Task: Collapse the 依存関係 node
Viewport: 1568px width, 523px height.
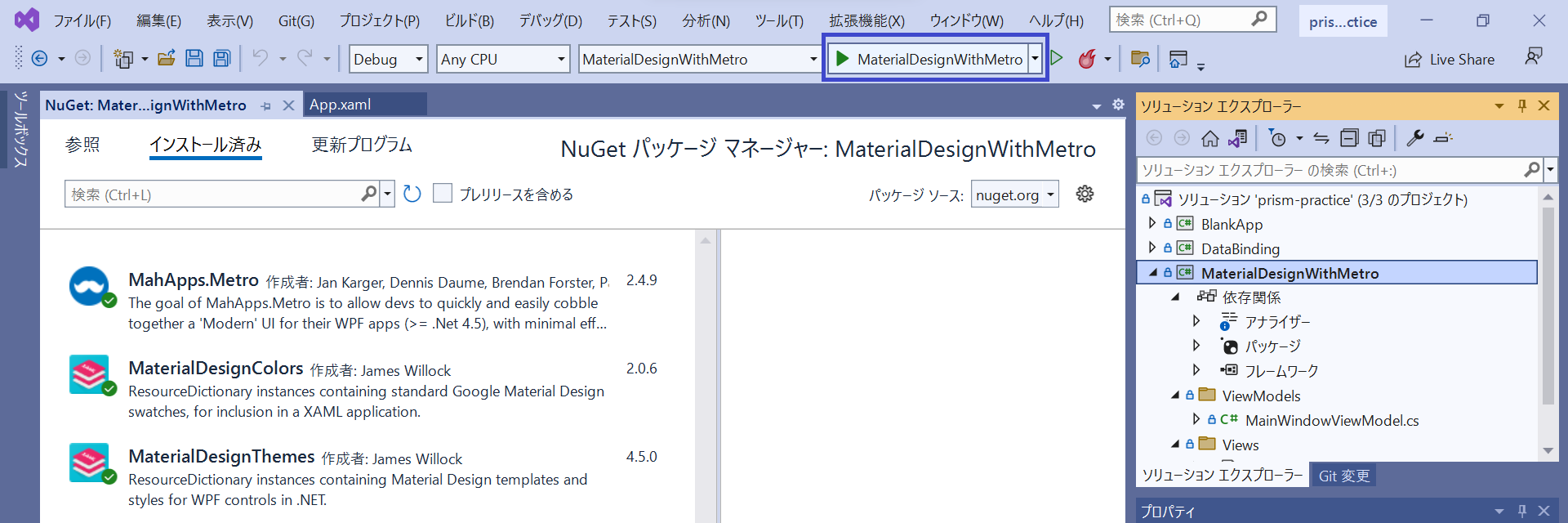Action: pyautogui.click(x=1175, y=297)
